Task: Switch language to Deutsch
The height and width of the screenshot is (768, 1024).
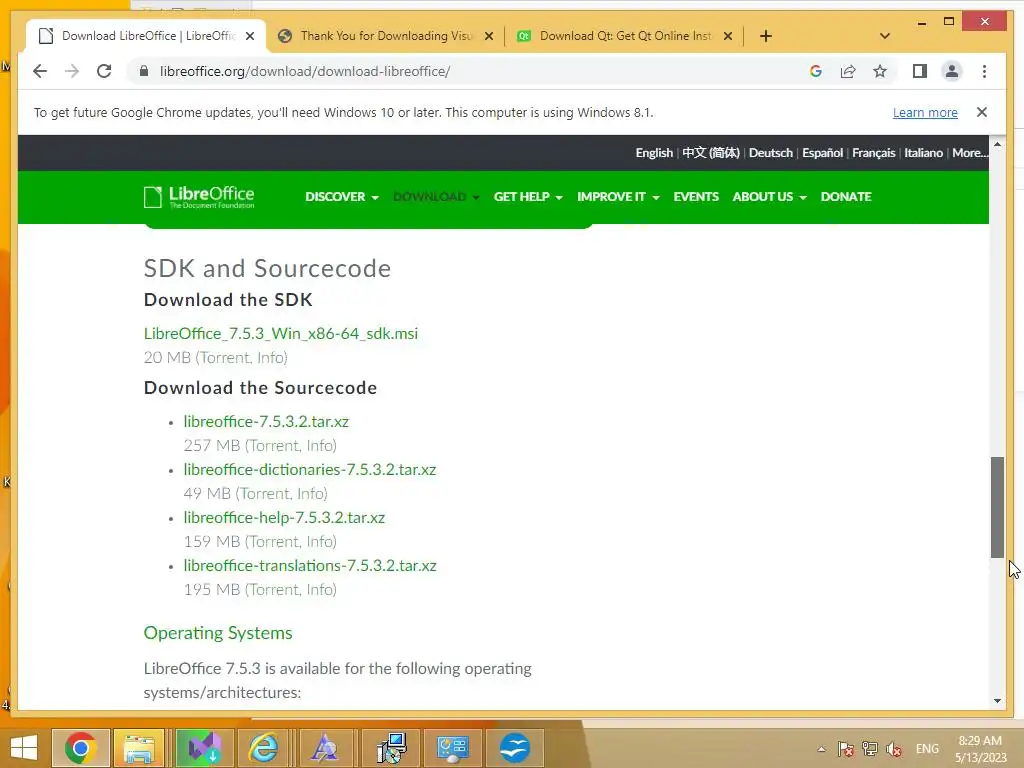Action: 771,153
